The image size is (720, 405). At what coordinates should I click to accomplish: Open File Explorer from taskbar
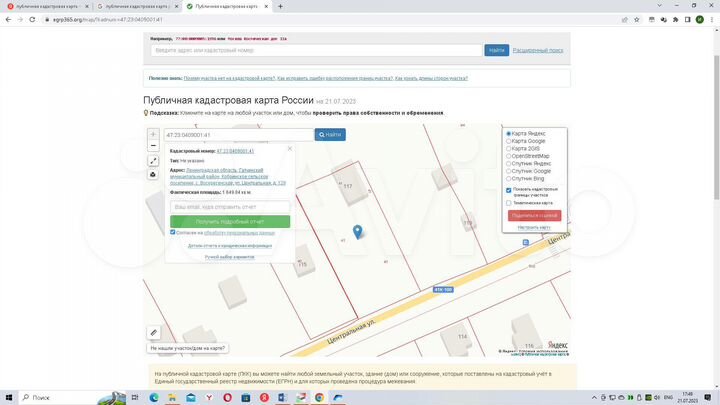pyautogui.click(x=172, y=397)
